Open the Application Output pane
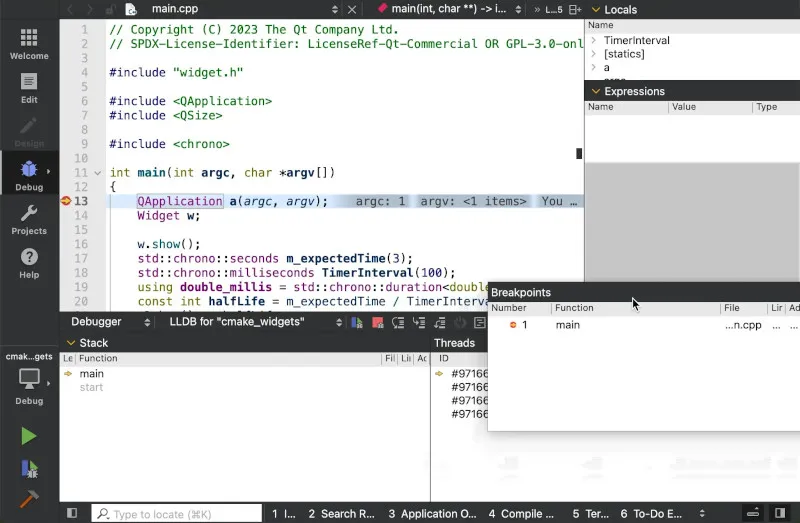This screenshot has height=523, width=800. (432, 514)
